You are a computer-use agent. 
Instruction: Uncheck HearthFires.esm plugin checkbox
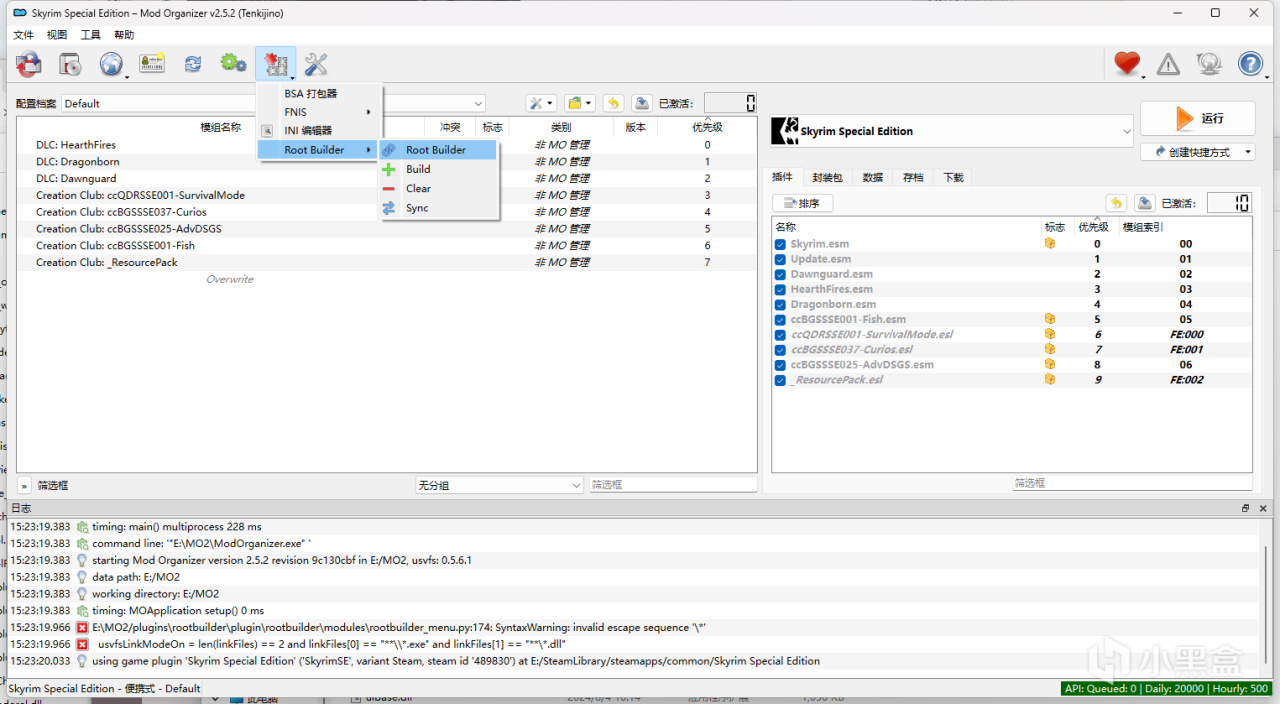tap(780, 289)
